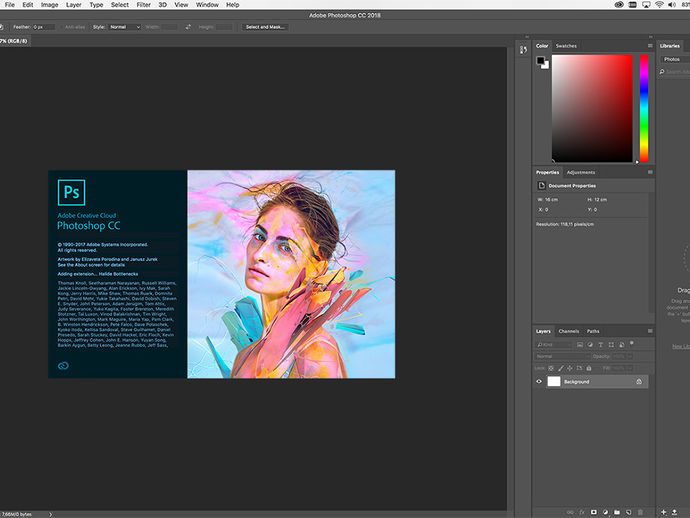Toggle lock position move icon
Image resolution: width=690 pixels, height=518 pixels.
tap(569, 368)
